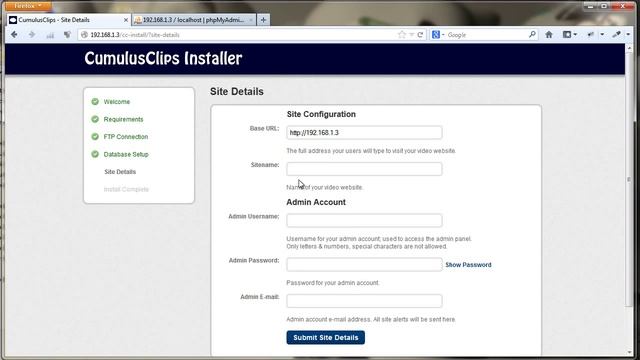Click Submit Site Details button
Screen dimensions: 640x360
tap(325, 338)
